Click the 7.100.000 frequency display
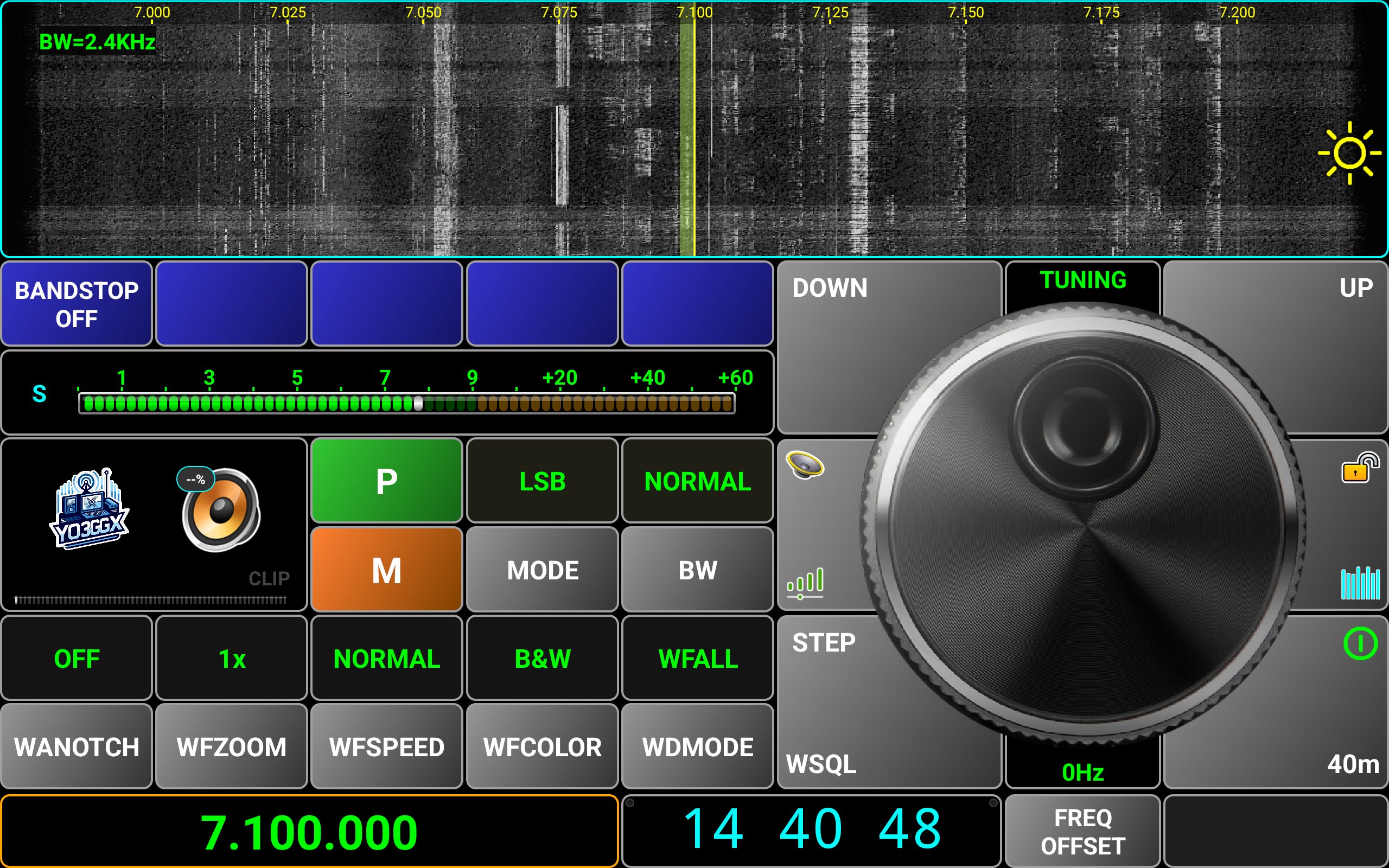The width and height of the screenshot is (1389, 868). tap(309, 832)
